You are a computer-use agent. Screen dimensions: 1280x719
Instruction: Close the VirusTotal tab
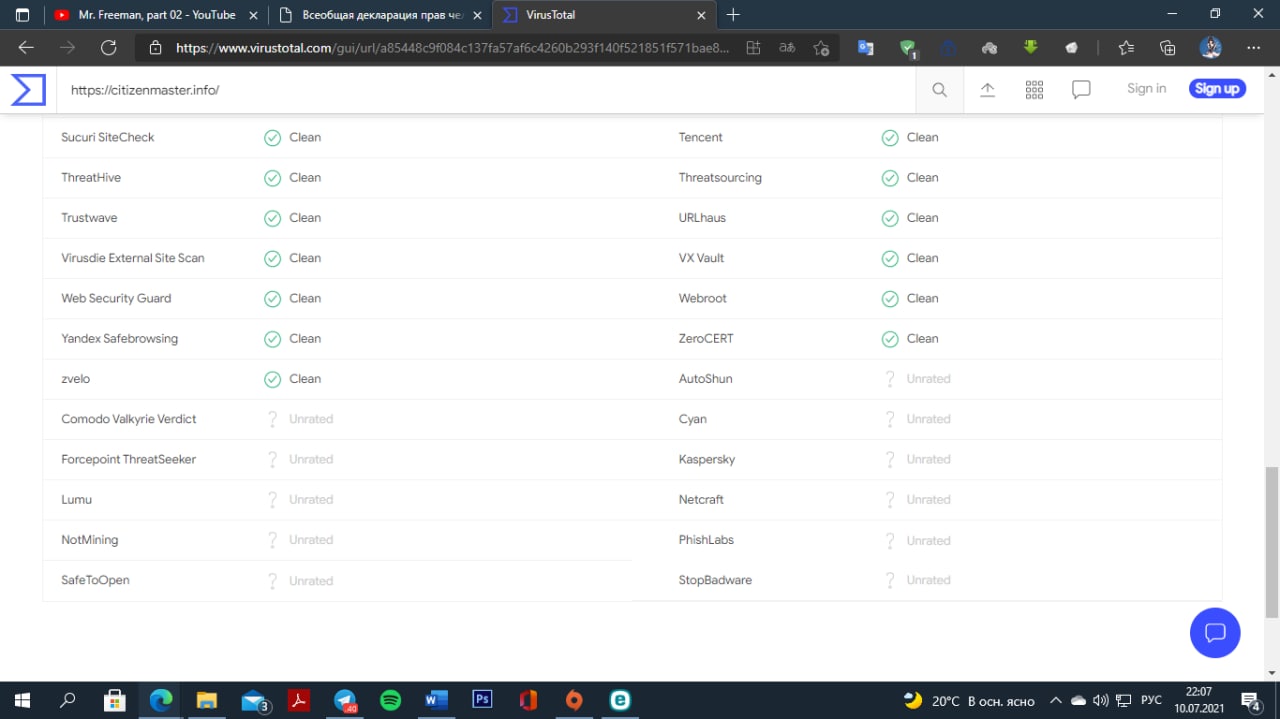701,15
